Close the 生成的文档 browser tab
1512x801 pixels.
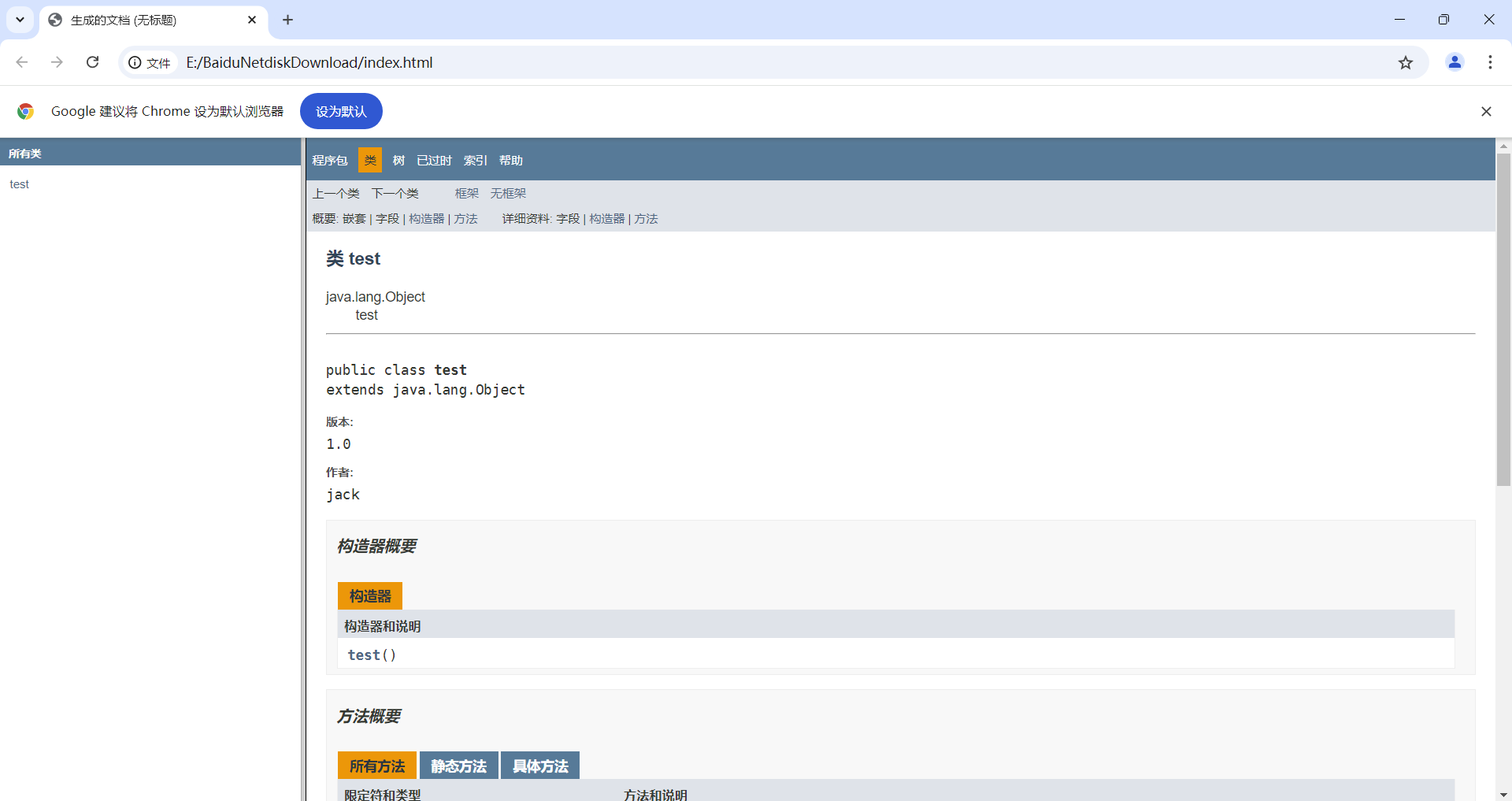click(x=252, y=20)
